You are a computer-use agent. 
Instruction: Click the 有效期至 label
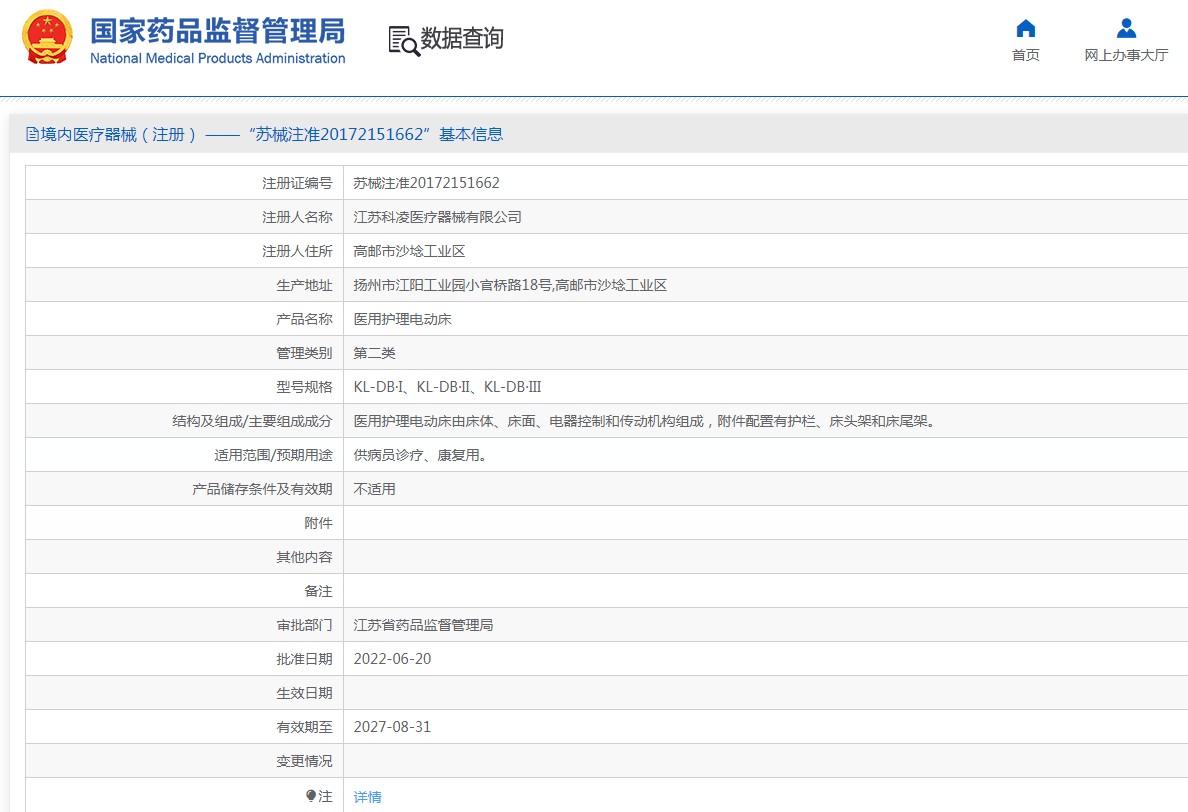tap(304, 727)
